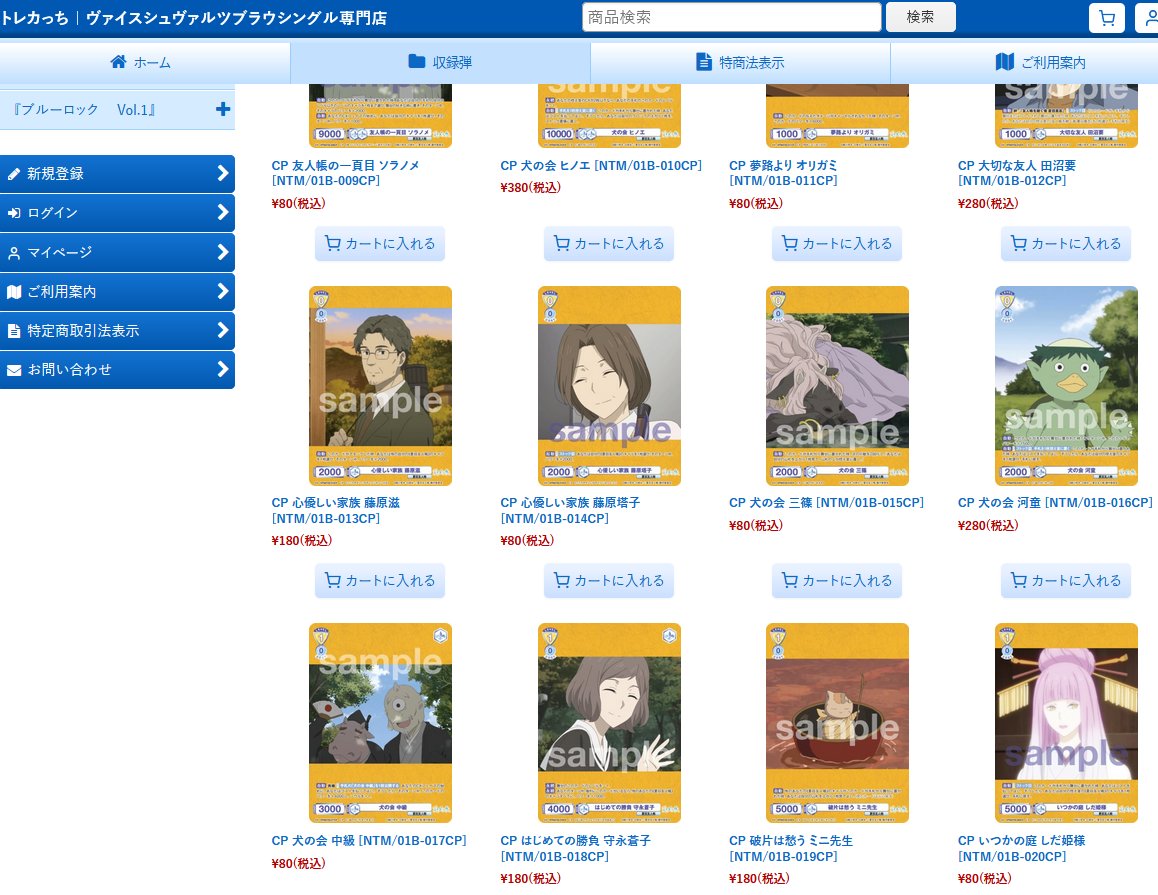Add ソラノメ NTM/01B-009CP to cart
Image resolution: width=1158 pixels, height=895 pixels.
pyautogui.click(x=380, y=244)
